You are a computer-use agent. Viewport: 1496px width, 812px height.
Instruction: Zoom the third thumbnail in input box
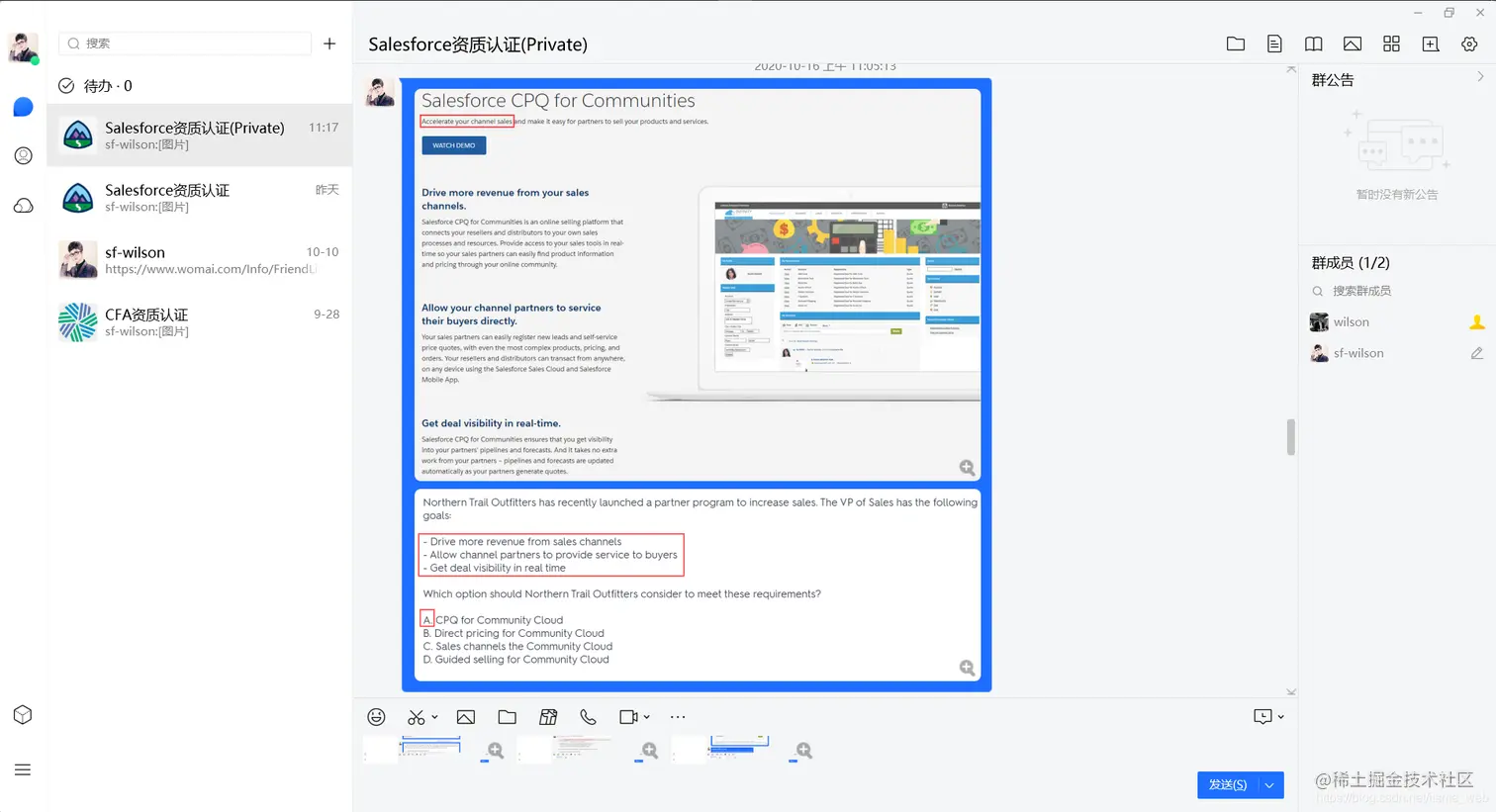[x=804, y=751]
